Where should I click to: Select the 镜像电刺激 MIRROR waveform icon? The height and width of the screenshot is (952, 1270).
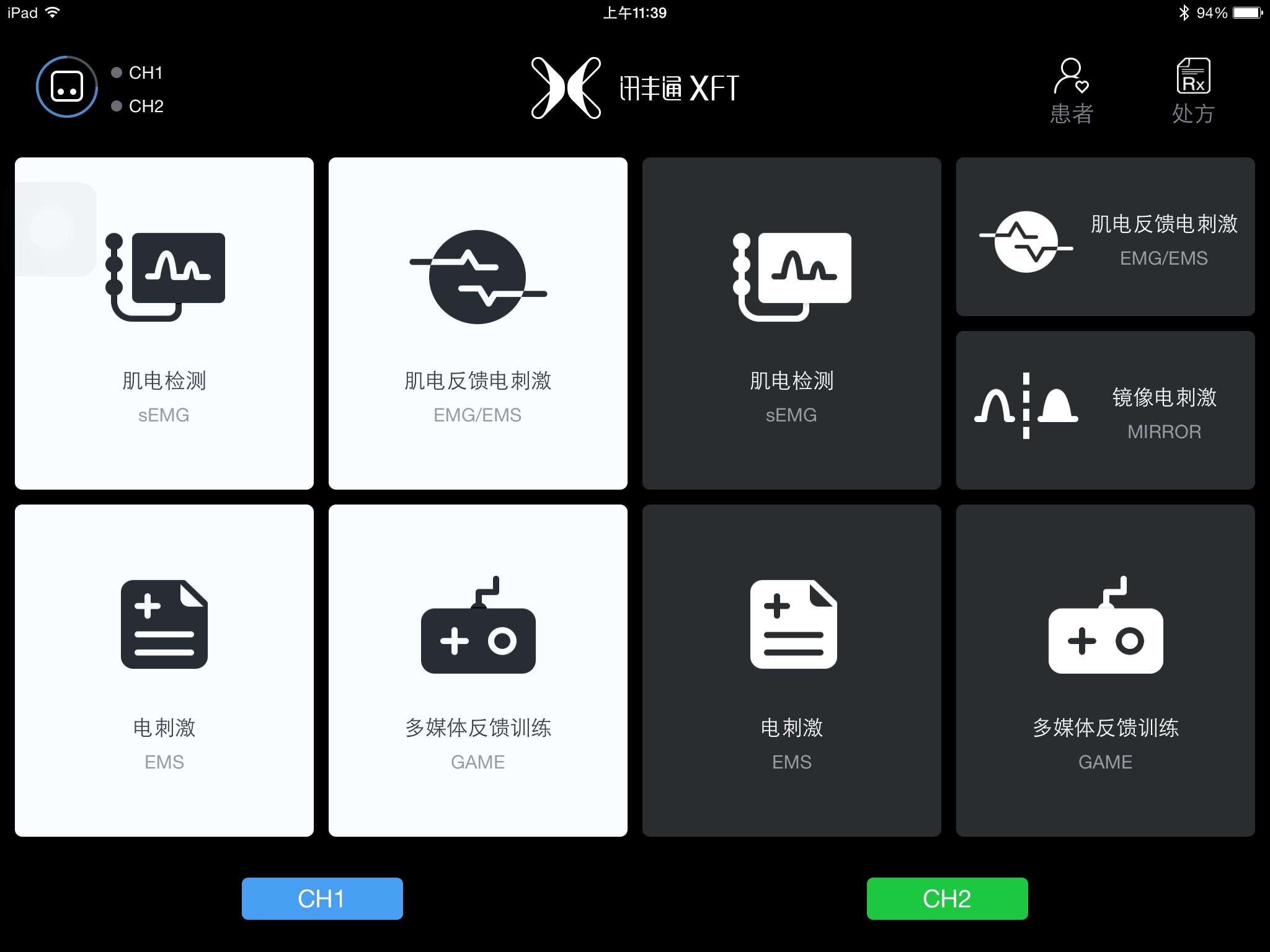tap(1026, 406)
